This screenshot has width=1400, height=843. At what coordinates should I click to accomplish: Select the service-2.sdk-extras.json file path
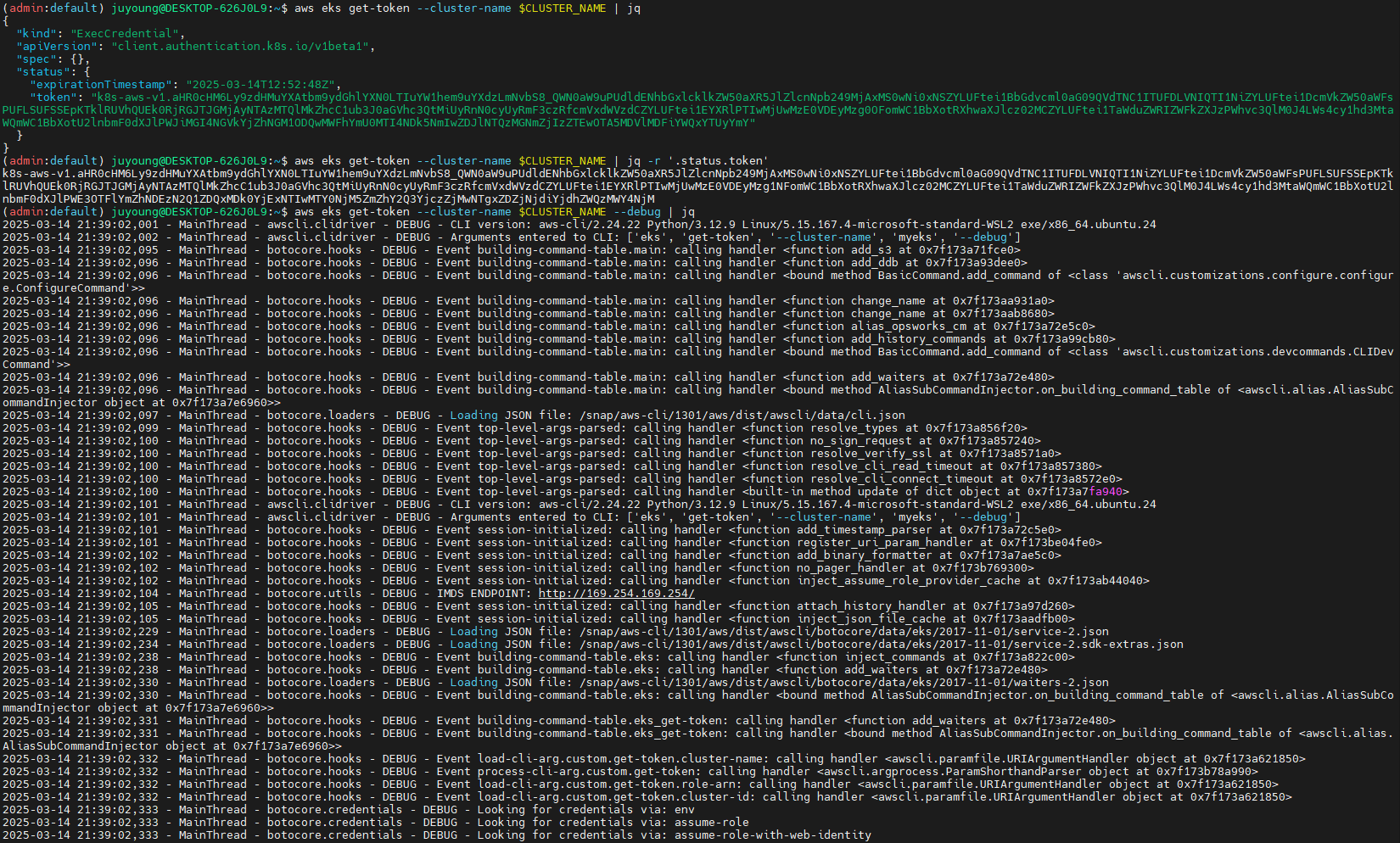click(882, 645)
